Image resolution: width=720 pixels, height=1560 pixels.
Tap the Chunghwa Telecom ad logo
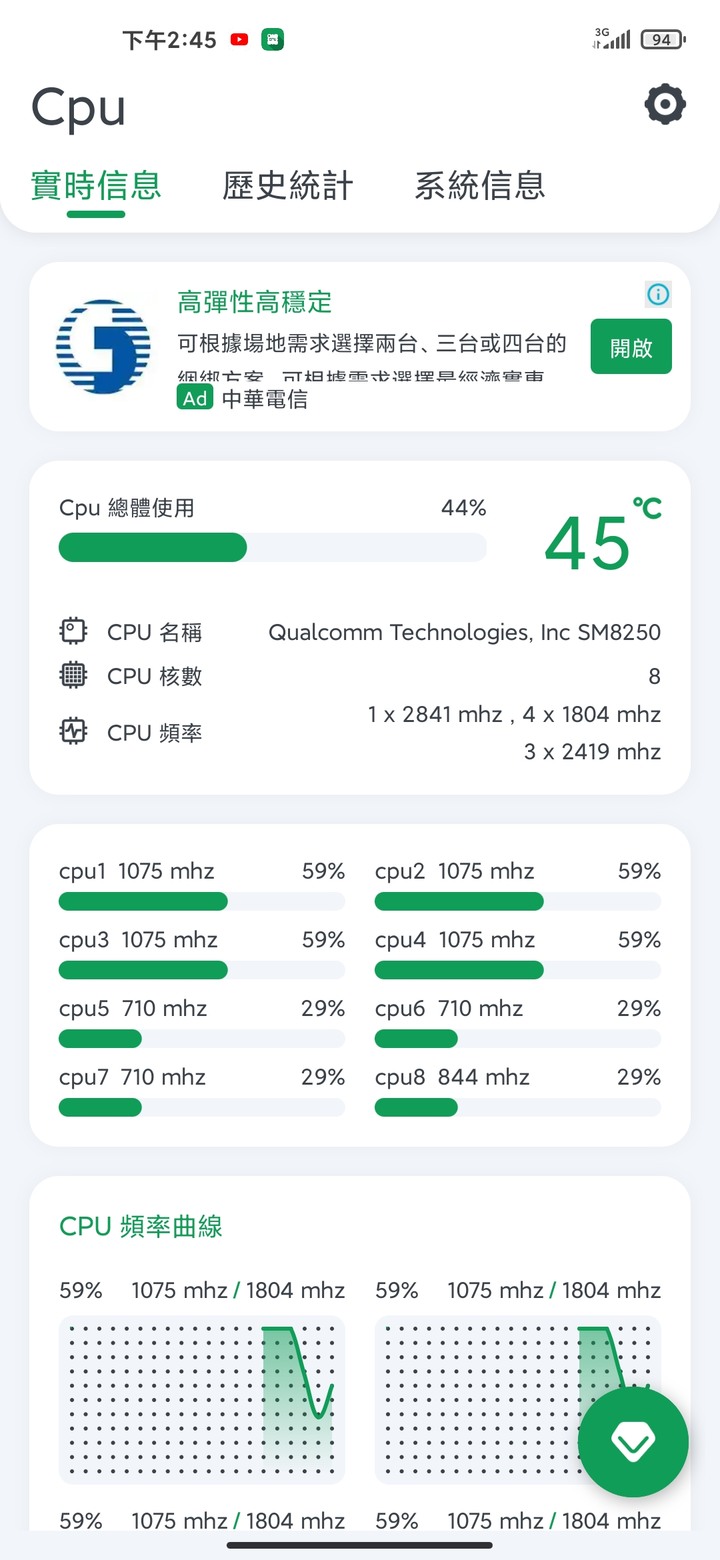coord(103,346)
